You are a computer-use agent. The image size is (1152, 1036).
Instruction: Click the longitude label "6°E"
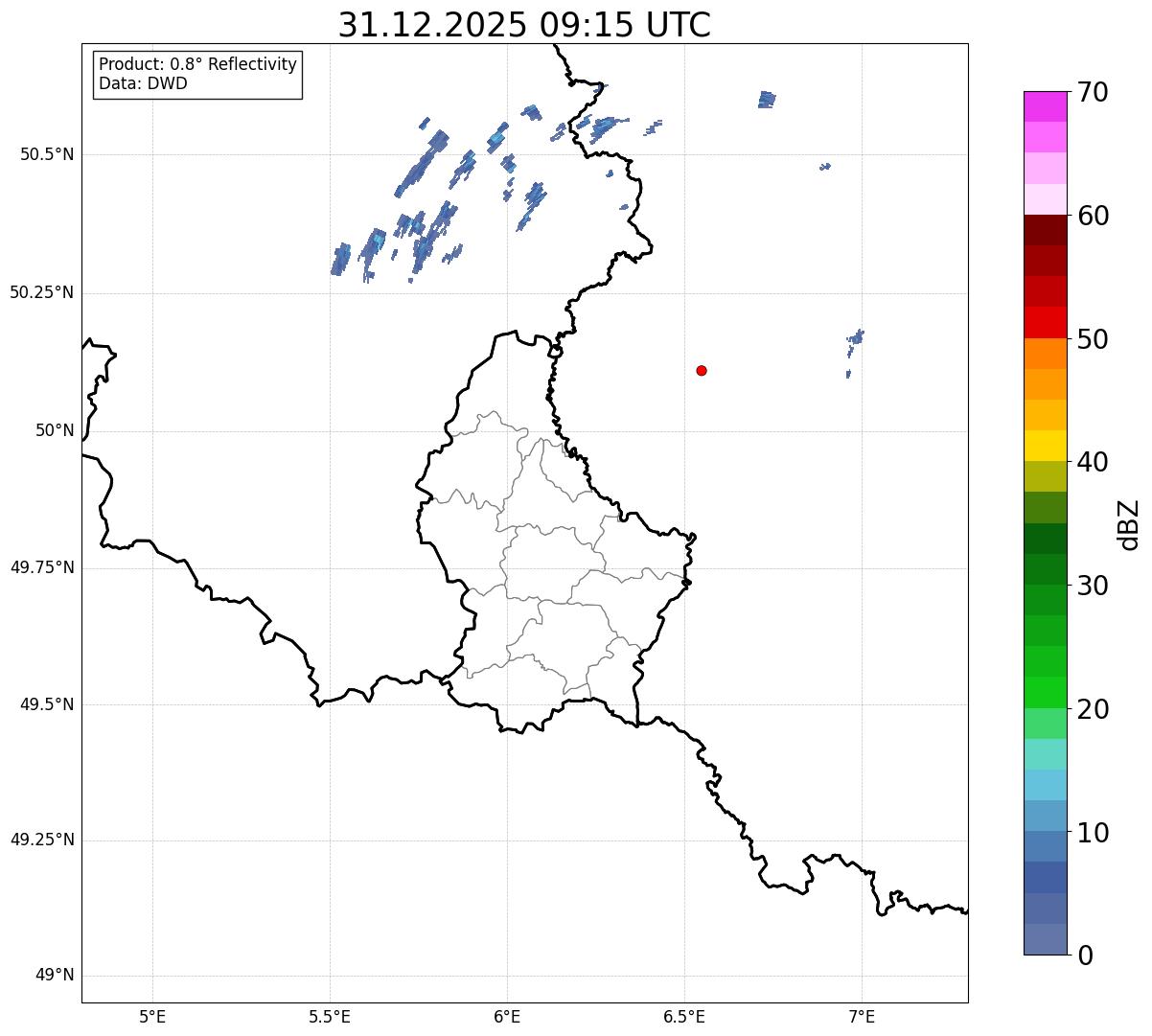507,1017
